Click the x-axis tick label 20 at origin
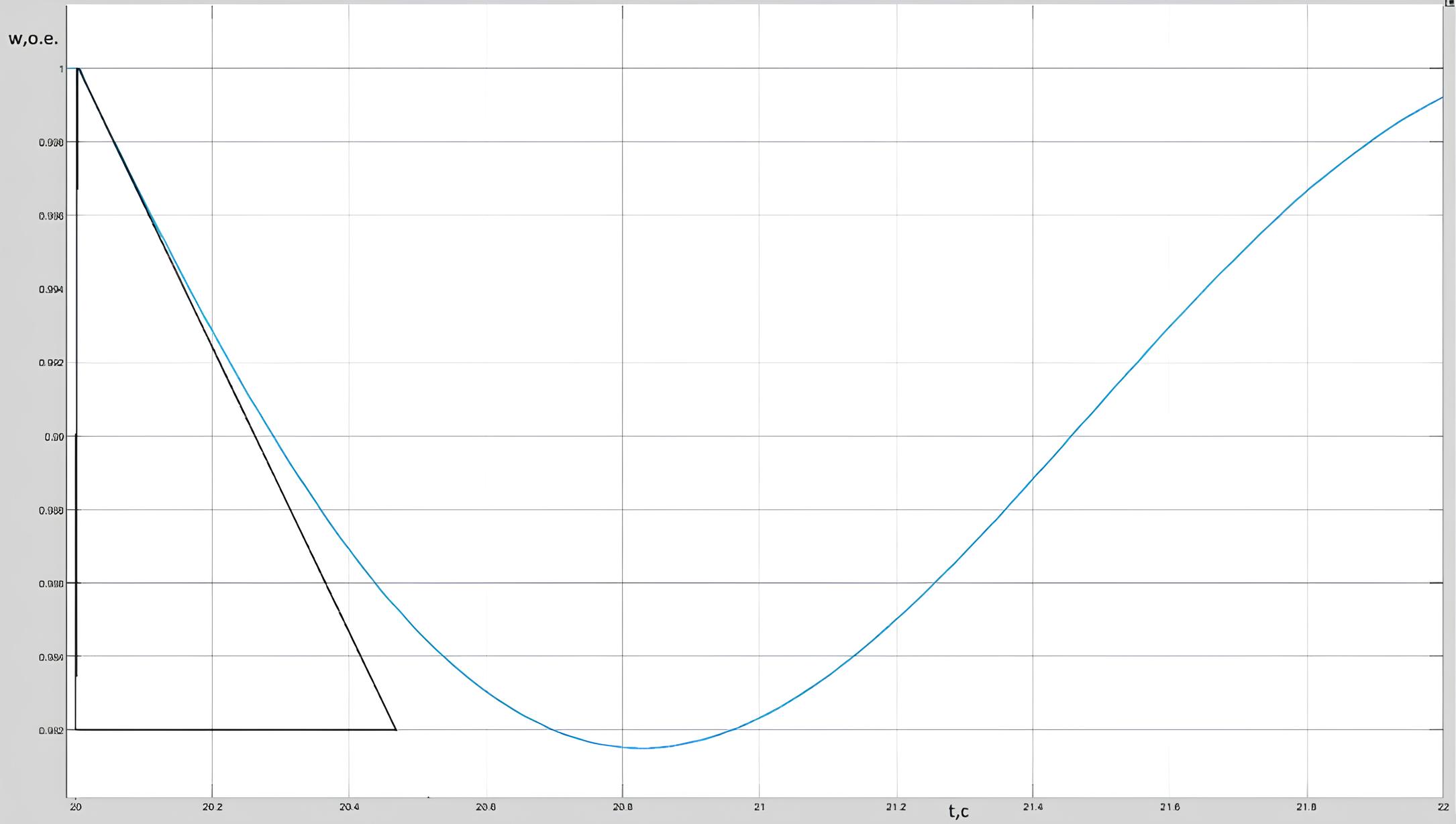Screen dimensions: 1456x824 (x=75, y=807)
